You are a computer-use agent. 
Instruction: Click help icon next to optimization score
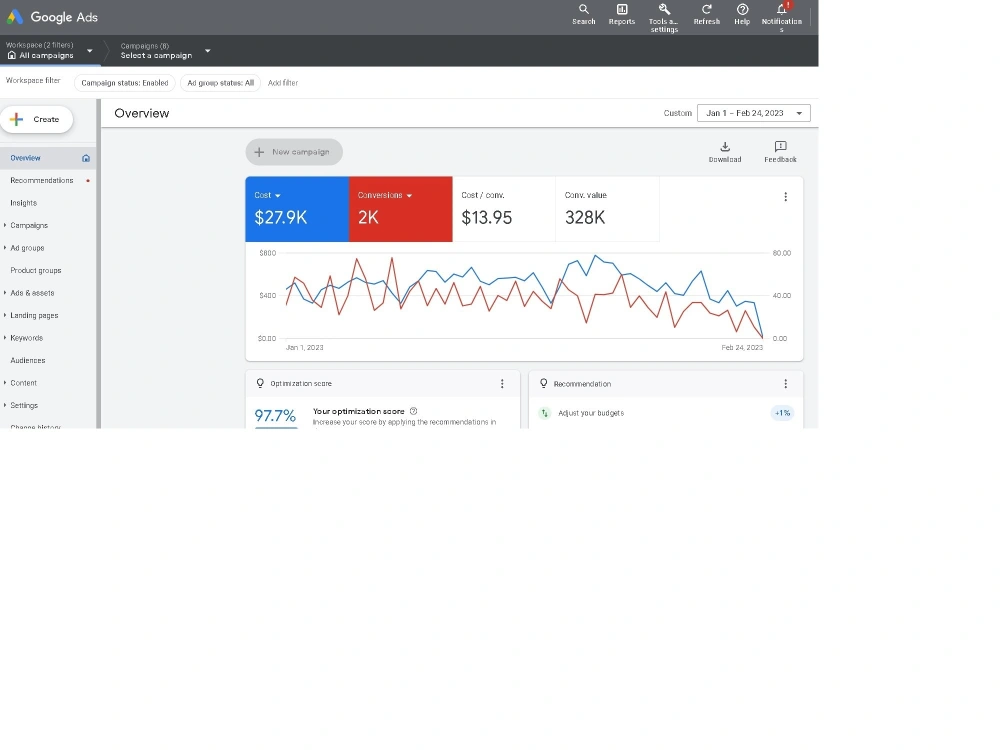[x=413, y=411]
